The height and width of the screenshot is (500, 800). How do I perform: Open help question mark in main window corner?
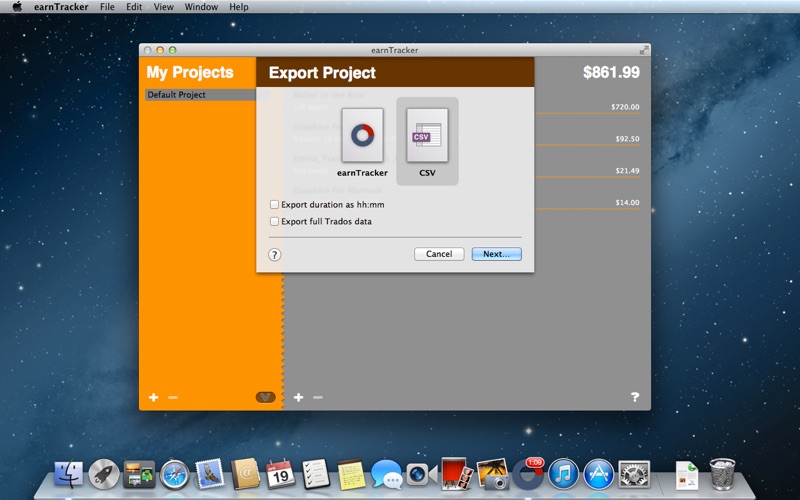635,396
